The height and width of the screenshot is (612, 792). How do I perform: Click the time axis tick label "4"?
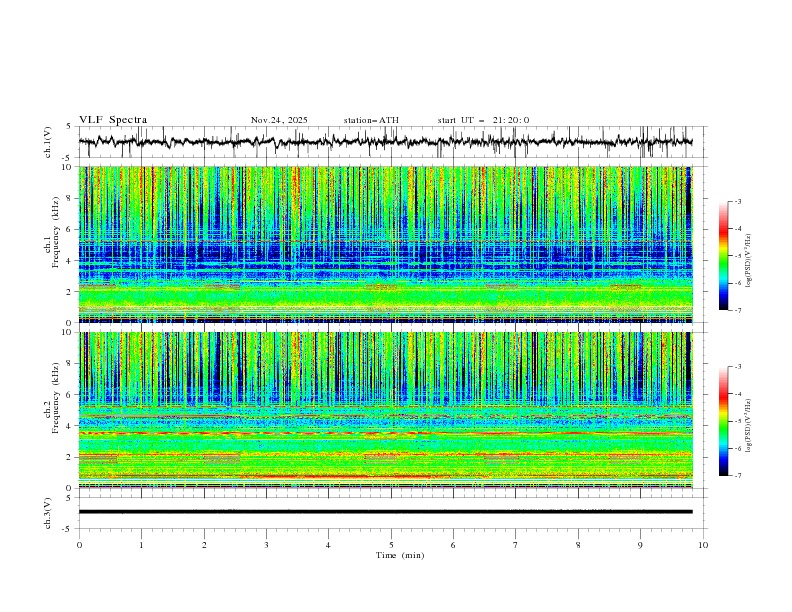[x=328, y=545]
